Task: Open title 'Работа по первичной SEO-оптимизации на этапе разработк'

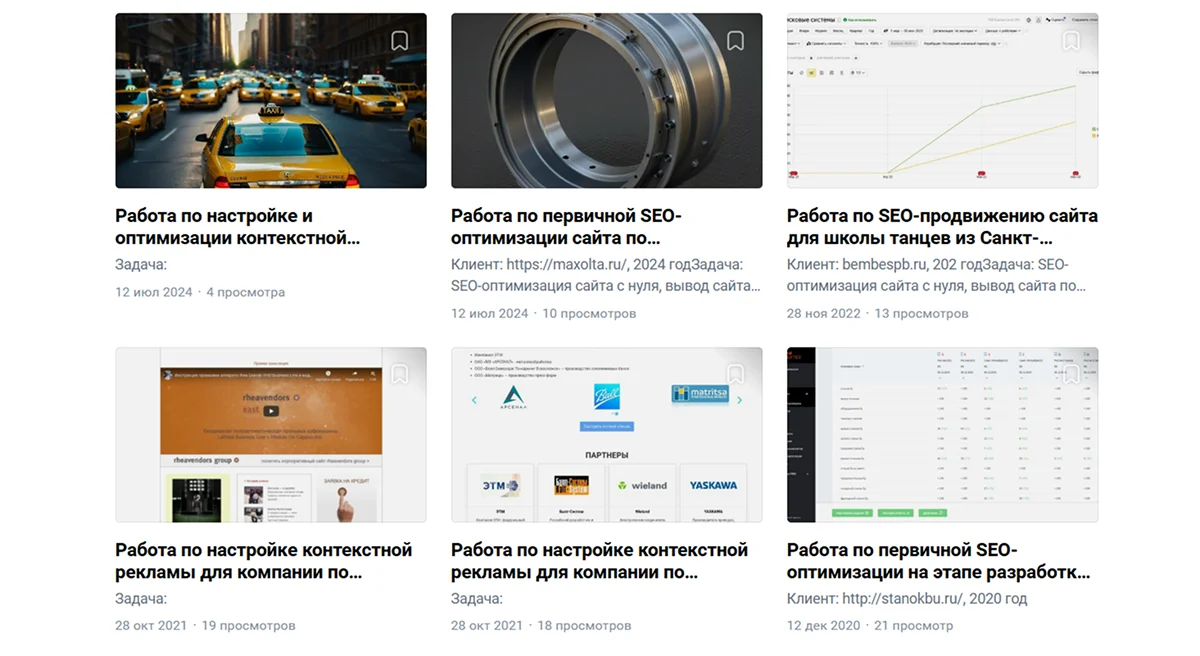Action: (938, 561)
